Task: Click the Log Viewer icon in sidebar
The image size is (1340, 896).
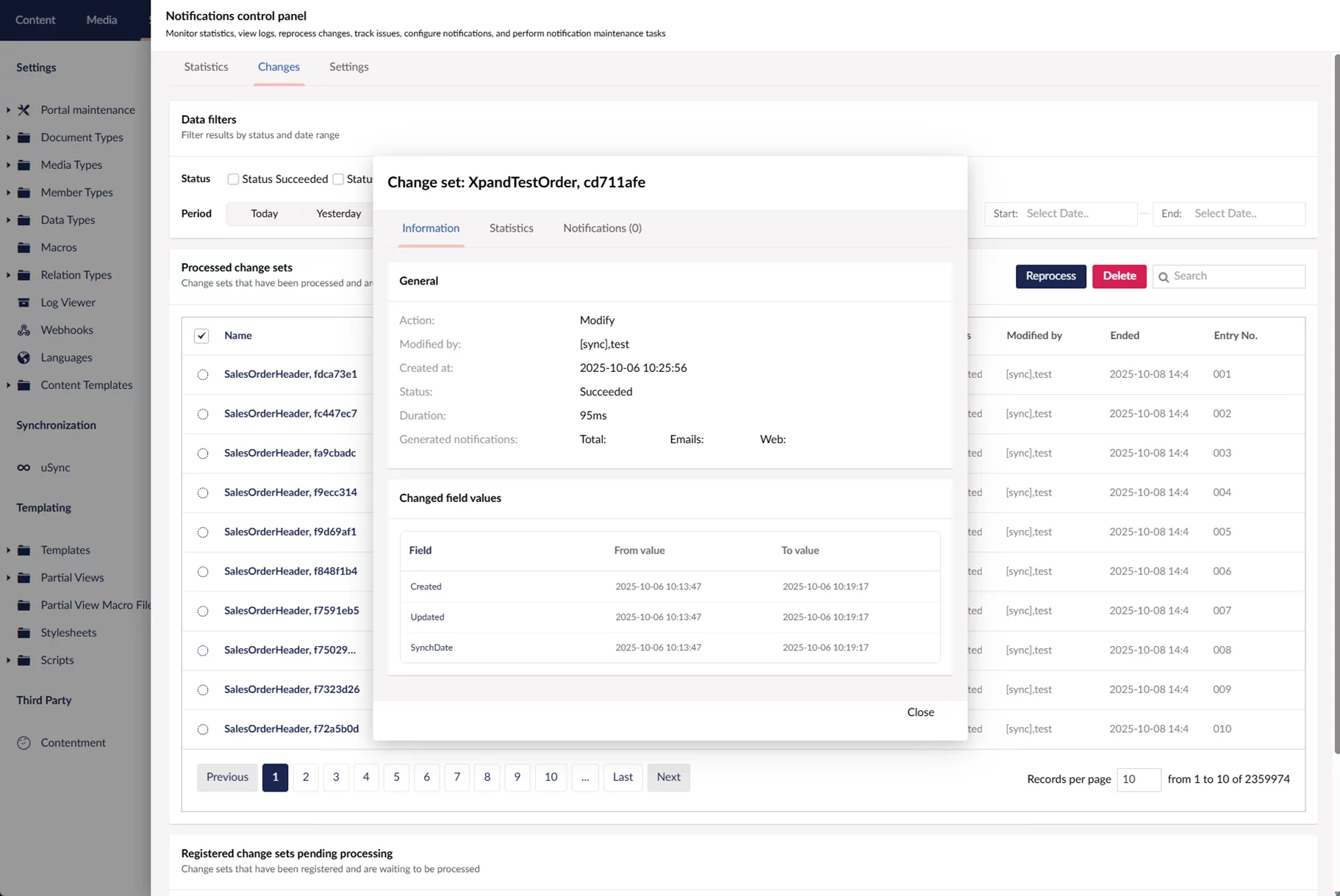Action: [x=24, y=302]
